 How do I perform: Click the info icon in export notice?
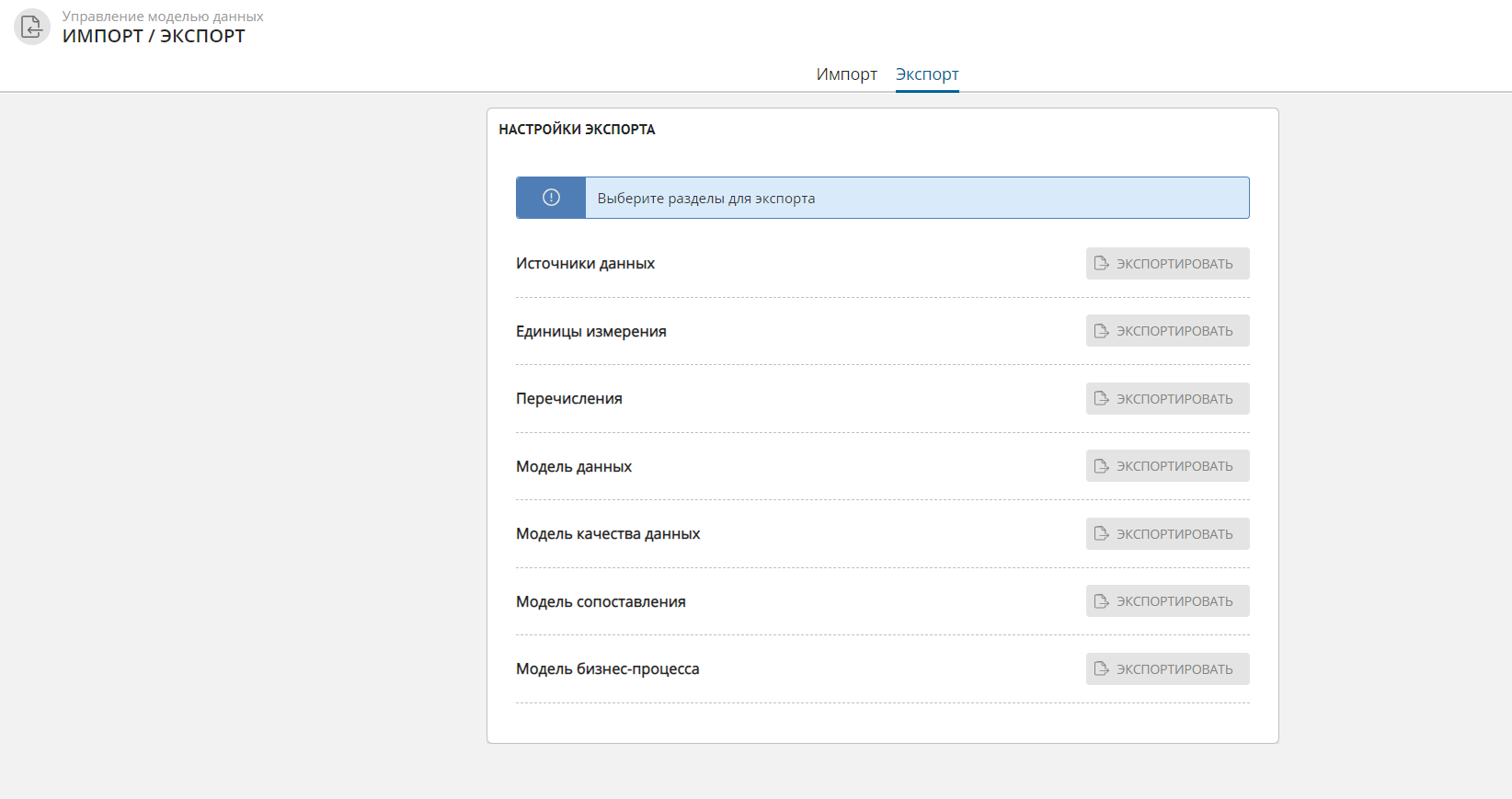click(x=551, y=198)
